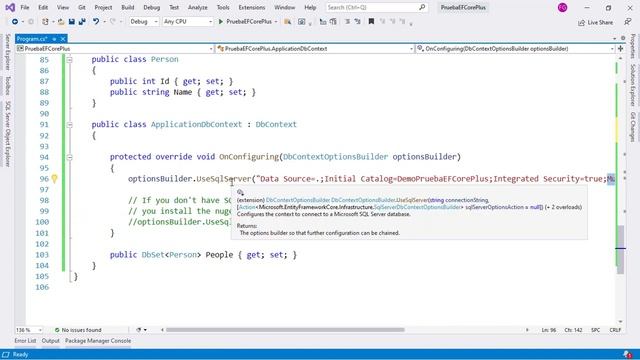Image resolution: width=640 pixels, height=360 pixels.
Task: Open the Any CPU platform dropdown
Action: [x=187, y=22]
